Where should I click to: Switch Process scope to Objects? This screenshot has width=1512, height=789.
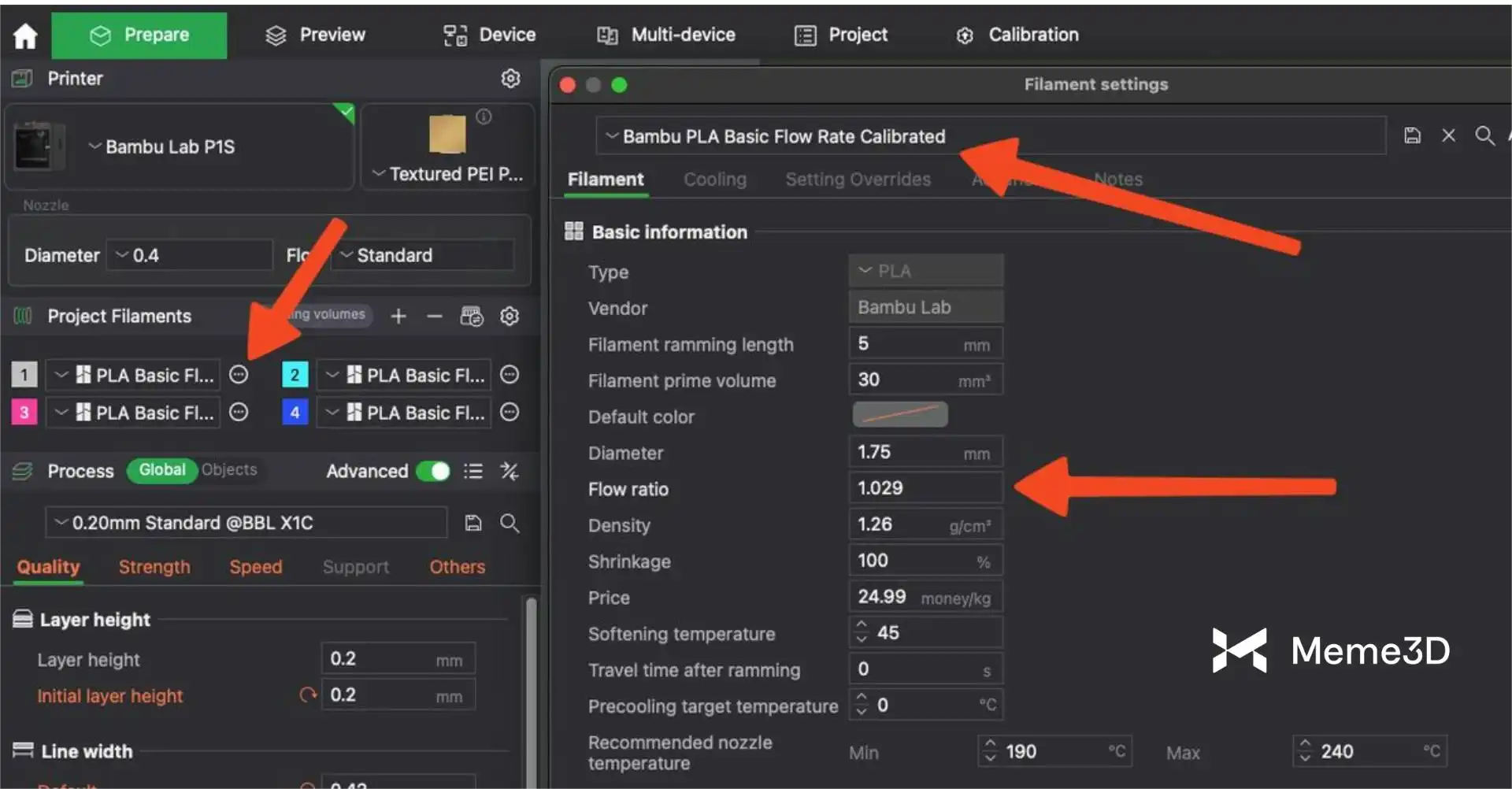tap(229, 470)
